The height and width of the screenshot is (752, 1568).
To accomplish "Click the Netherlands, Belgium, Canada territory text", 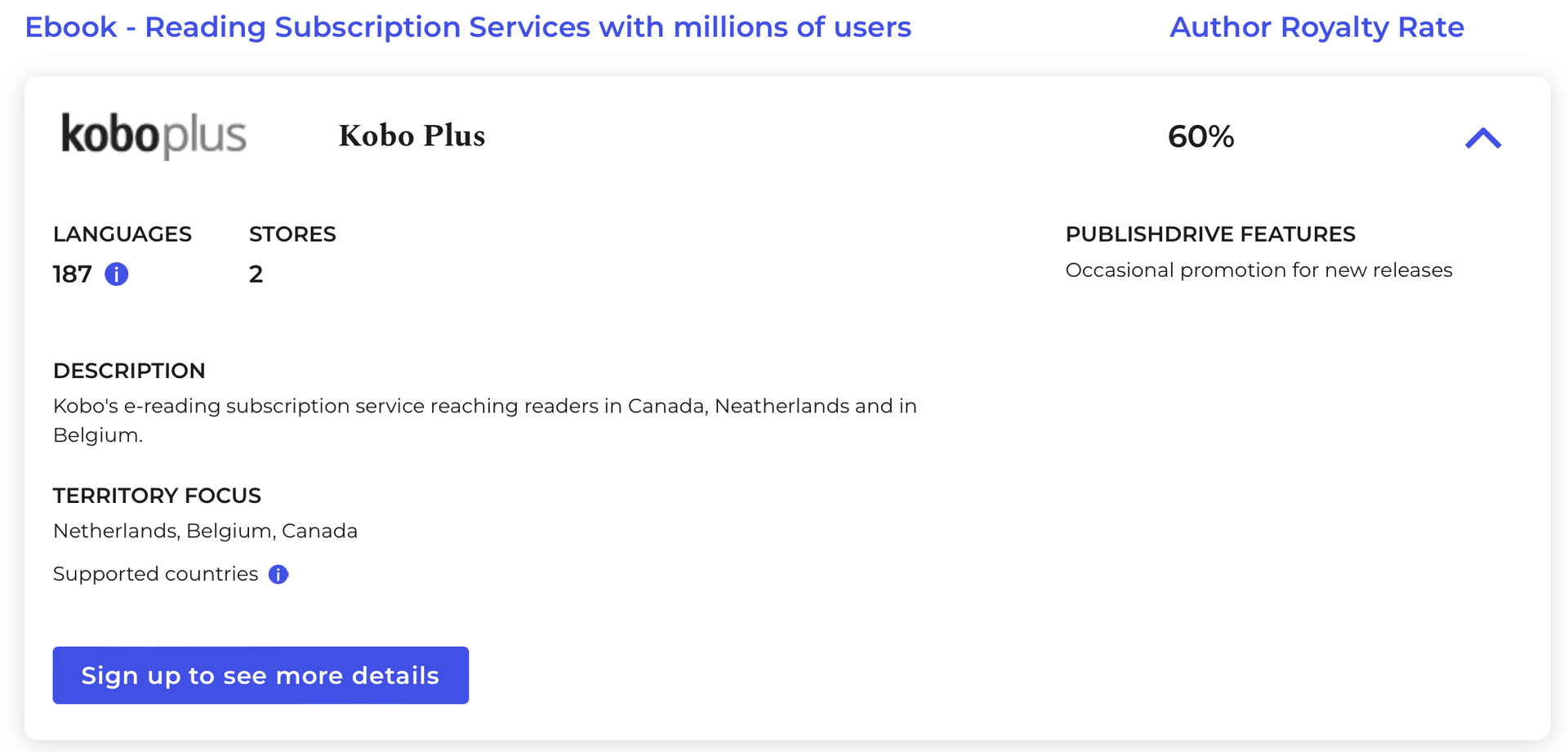I will (x=205, y=530).
